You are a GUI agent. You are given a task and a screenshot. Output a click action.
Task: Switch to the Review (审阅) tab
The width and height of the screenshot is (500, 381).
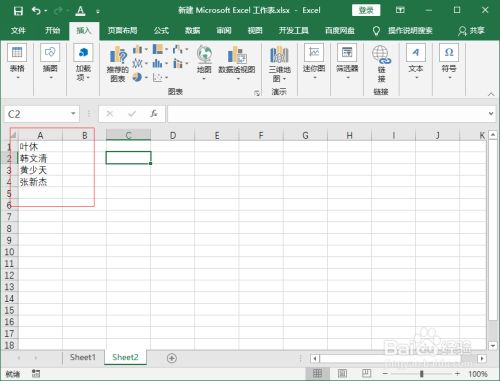click(x=224, y=31)
